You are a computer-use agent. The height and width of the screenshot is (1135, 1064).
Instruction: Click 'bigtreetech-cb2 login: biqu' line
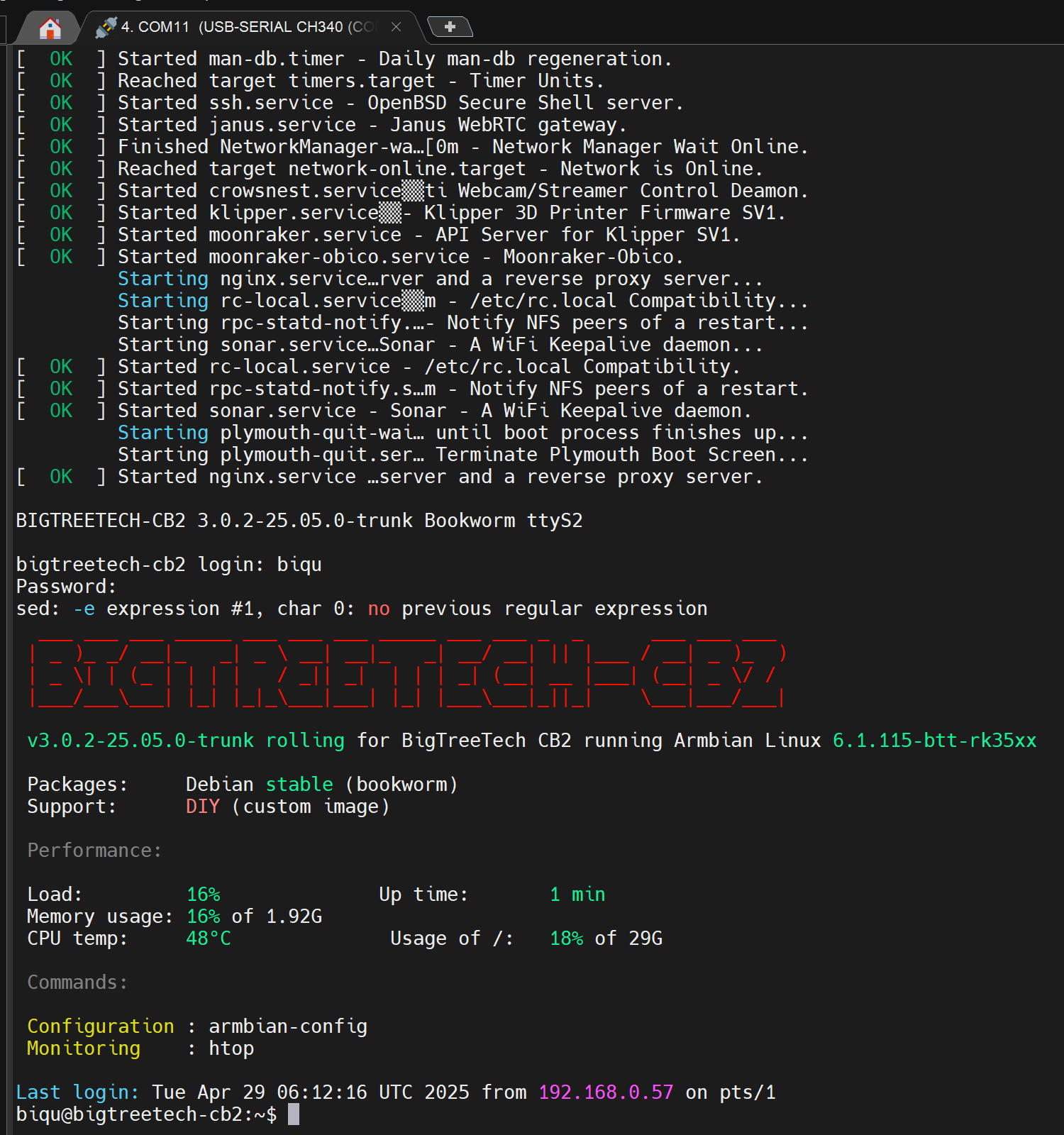169,565
